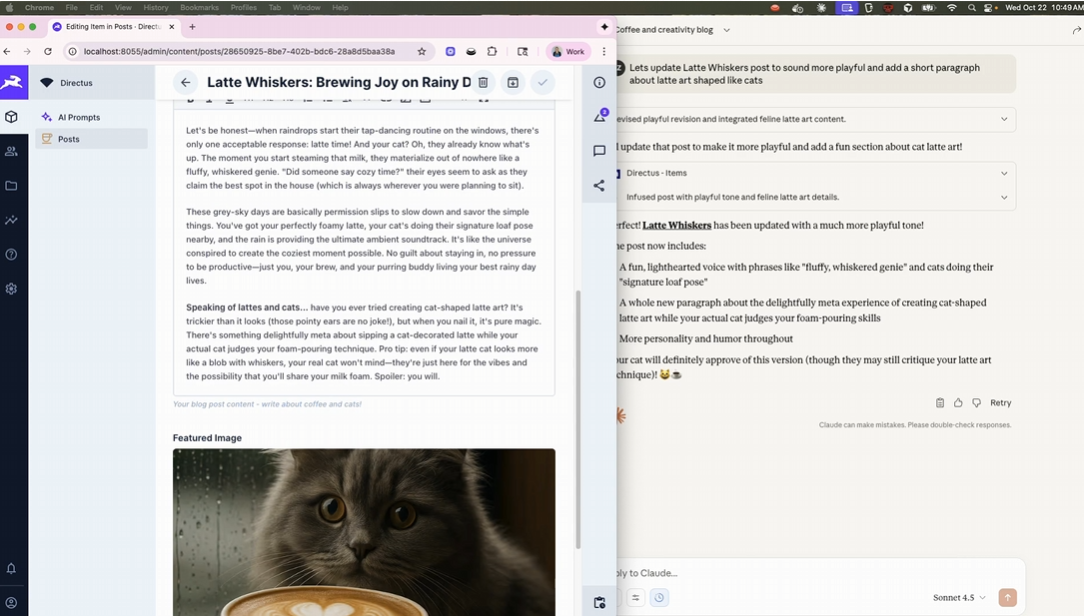Send the message with the orange arrow button

(x=1007, y=597)
